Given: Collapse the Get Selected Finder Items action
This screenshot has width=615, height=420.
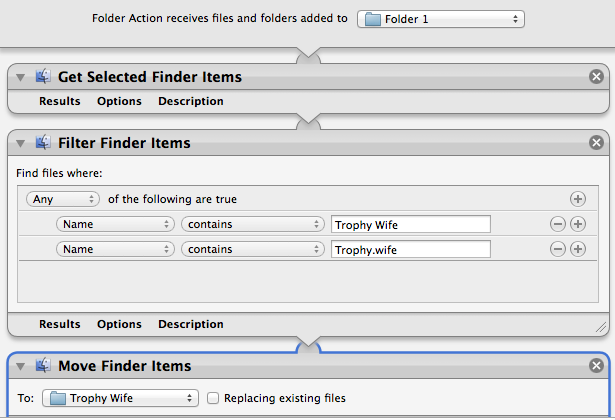Looking at the screenshot, I should pos(20,77).
